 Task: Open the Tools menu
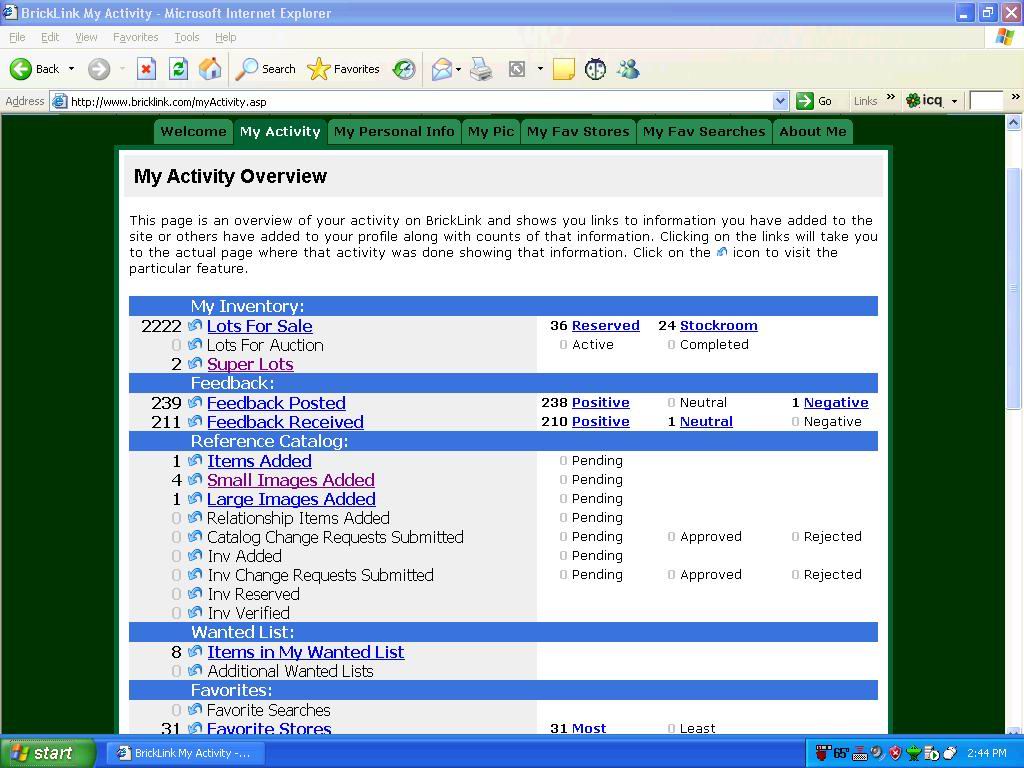coord(187,37)
